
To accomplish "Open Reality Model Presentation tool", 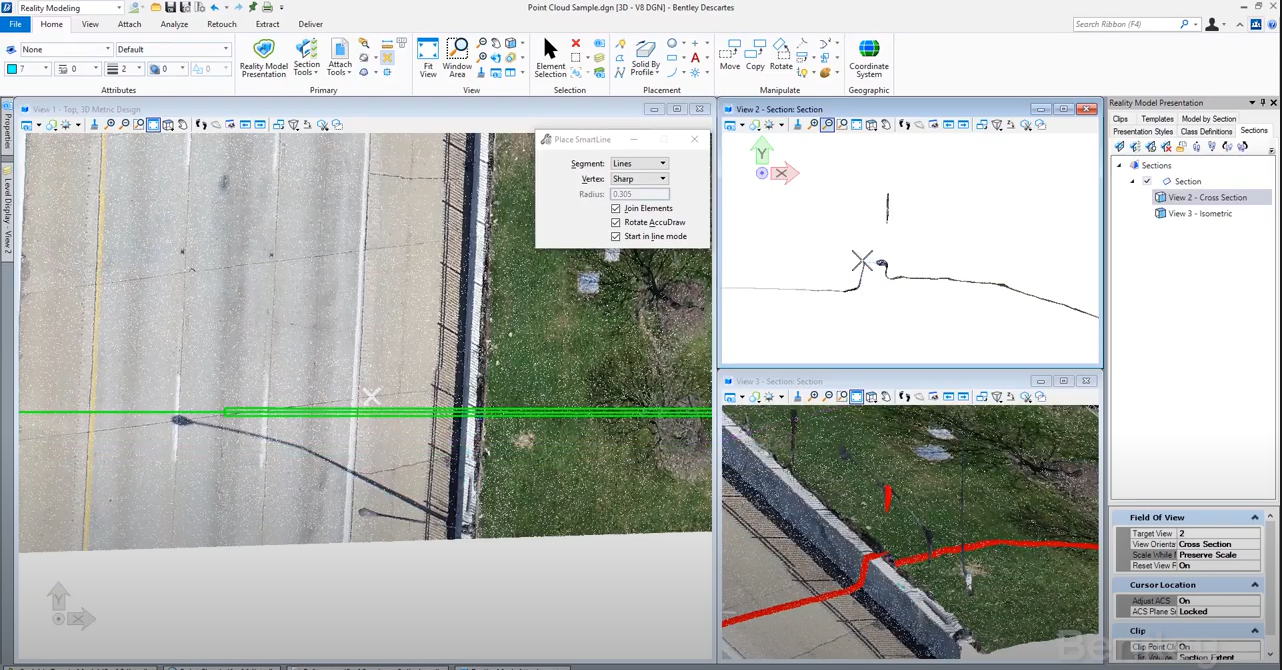I will click(x=263, y=59).
